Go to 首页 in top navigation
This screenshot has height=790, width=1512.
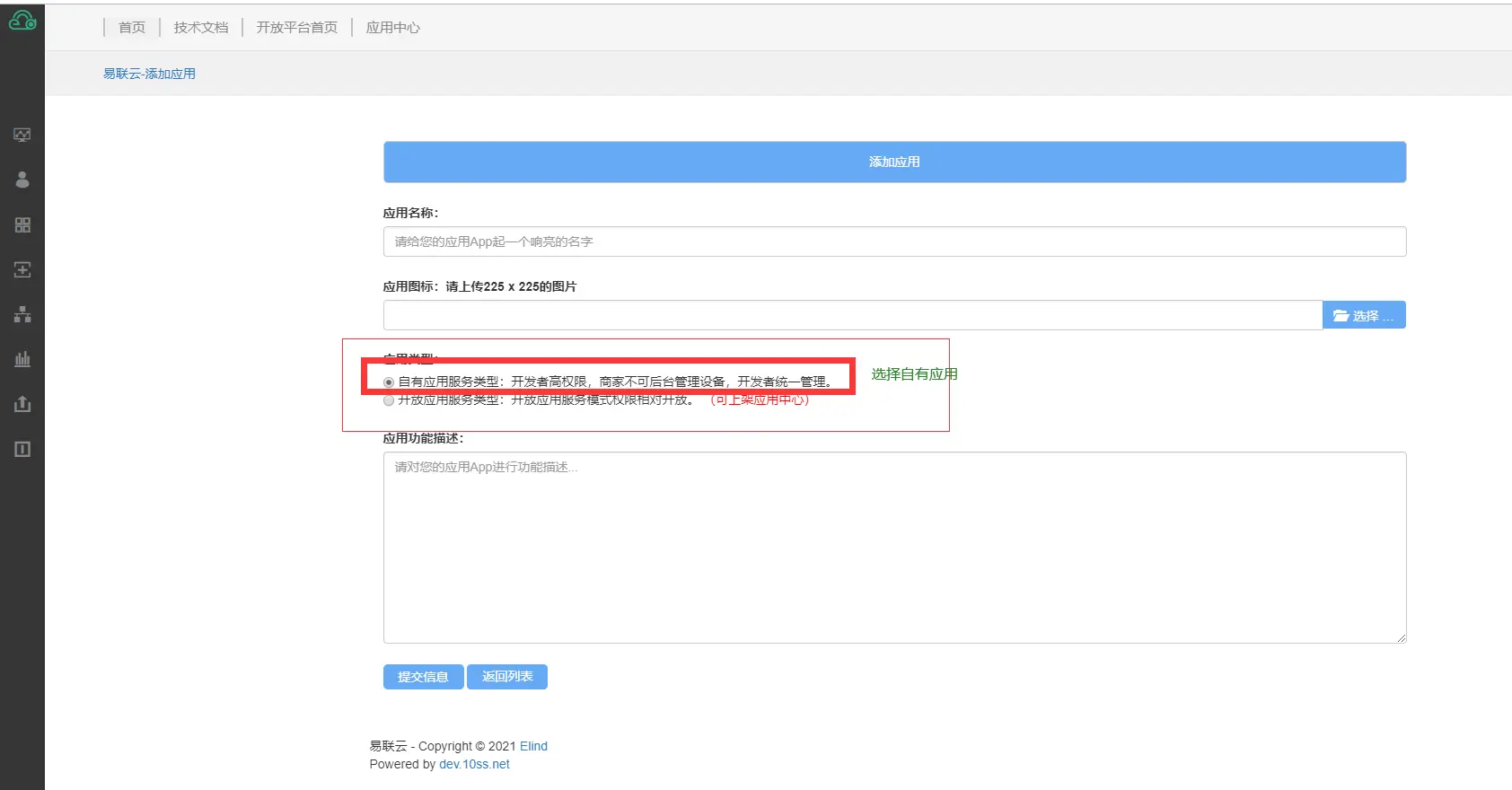coord(132,28)
